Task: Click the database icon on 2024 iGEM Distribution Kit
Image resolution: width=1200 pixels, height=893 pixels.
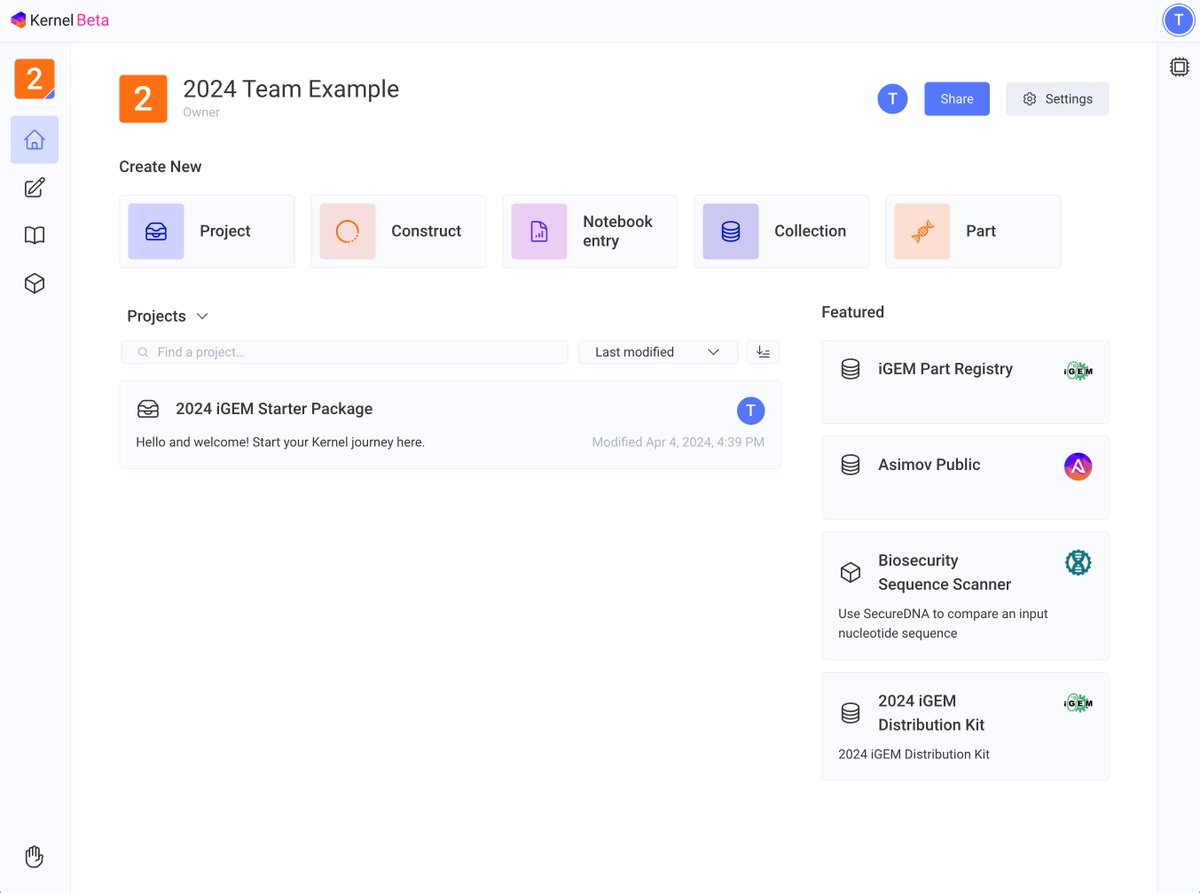Action: (x=850, y=713)
